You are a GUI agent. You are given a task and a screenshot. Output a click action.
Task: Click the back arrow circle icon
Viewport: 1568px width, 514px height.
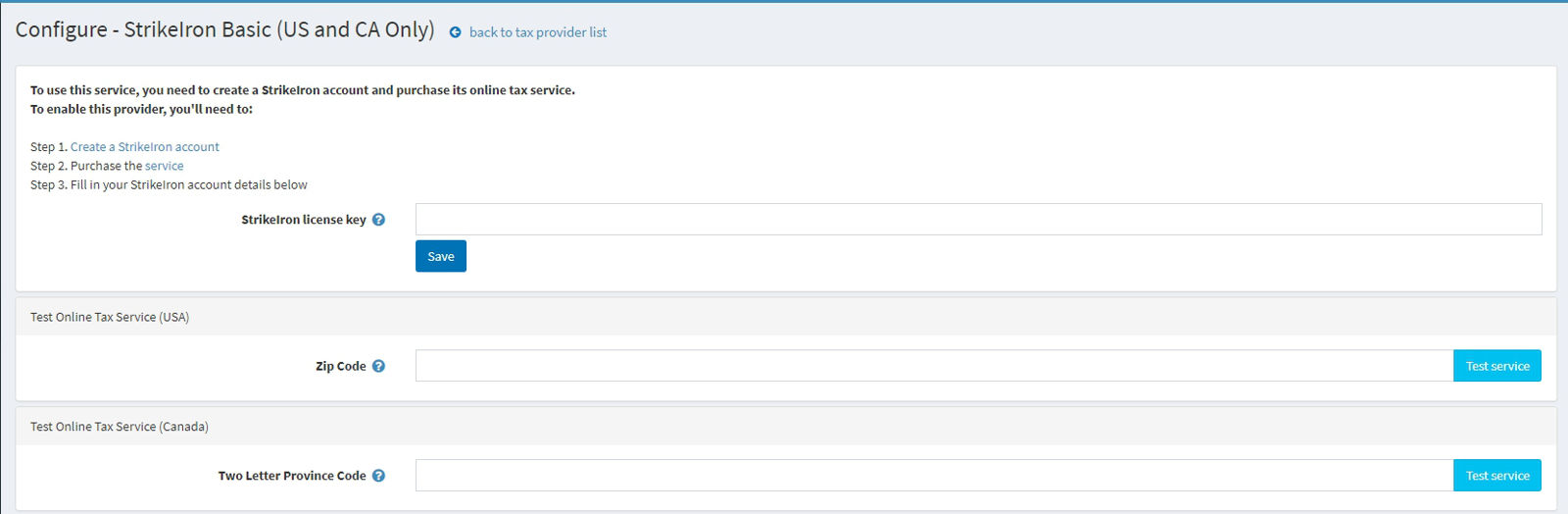click(x=455, y=32)
